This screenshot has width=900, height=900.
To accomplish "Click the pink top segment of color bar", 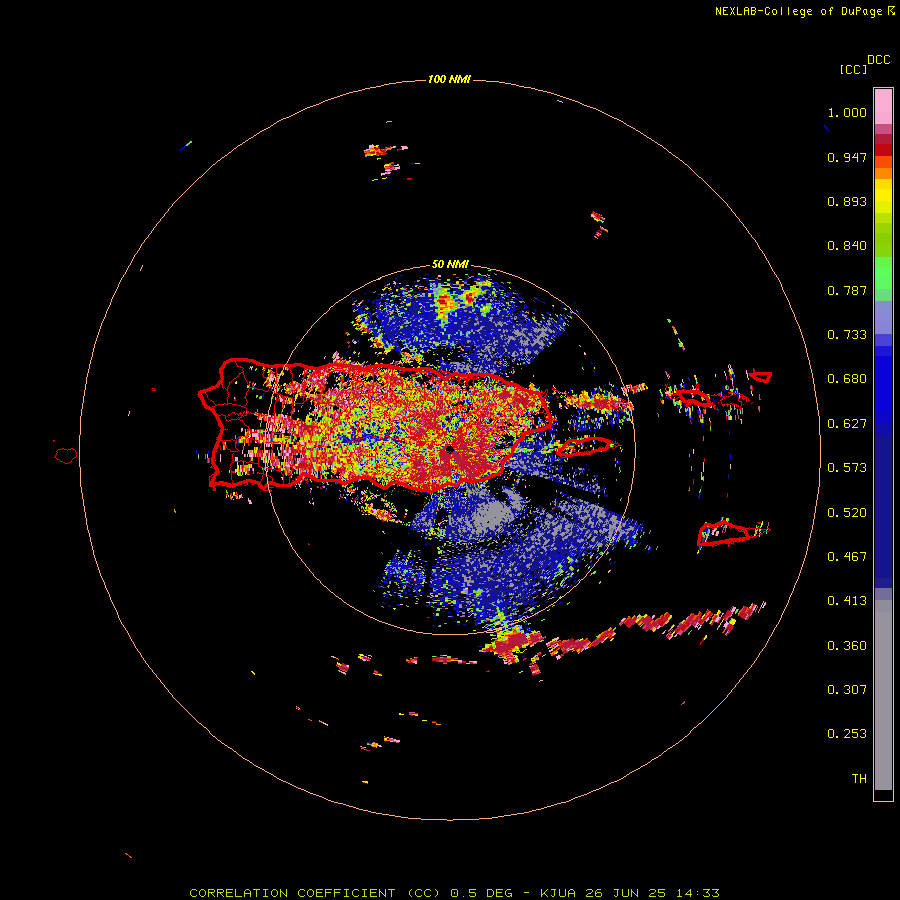I will point(883,106).
